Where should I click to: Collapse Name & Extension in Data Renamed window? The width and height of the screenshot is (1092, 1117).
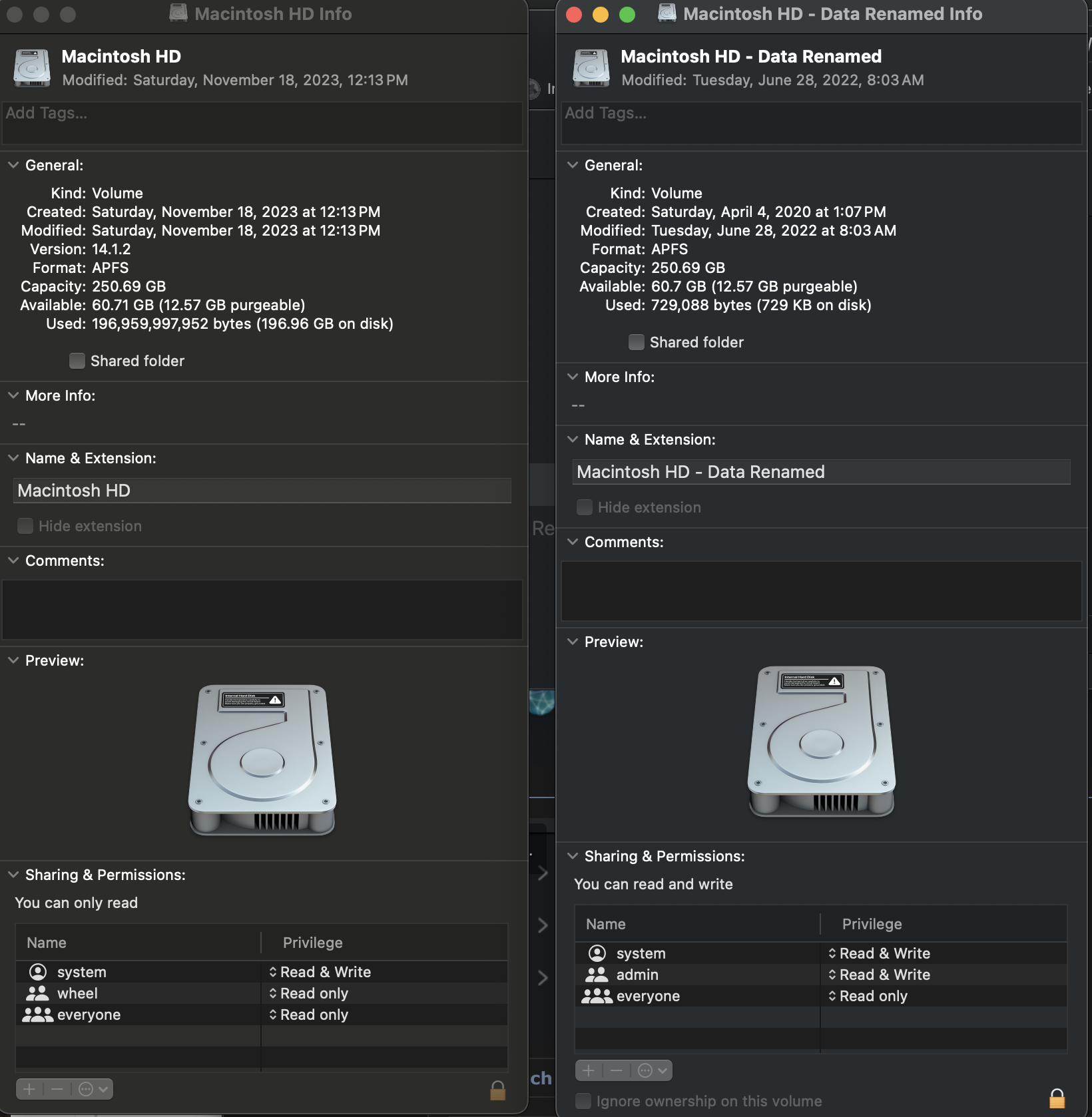click(573, 439)
